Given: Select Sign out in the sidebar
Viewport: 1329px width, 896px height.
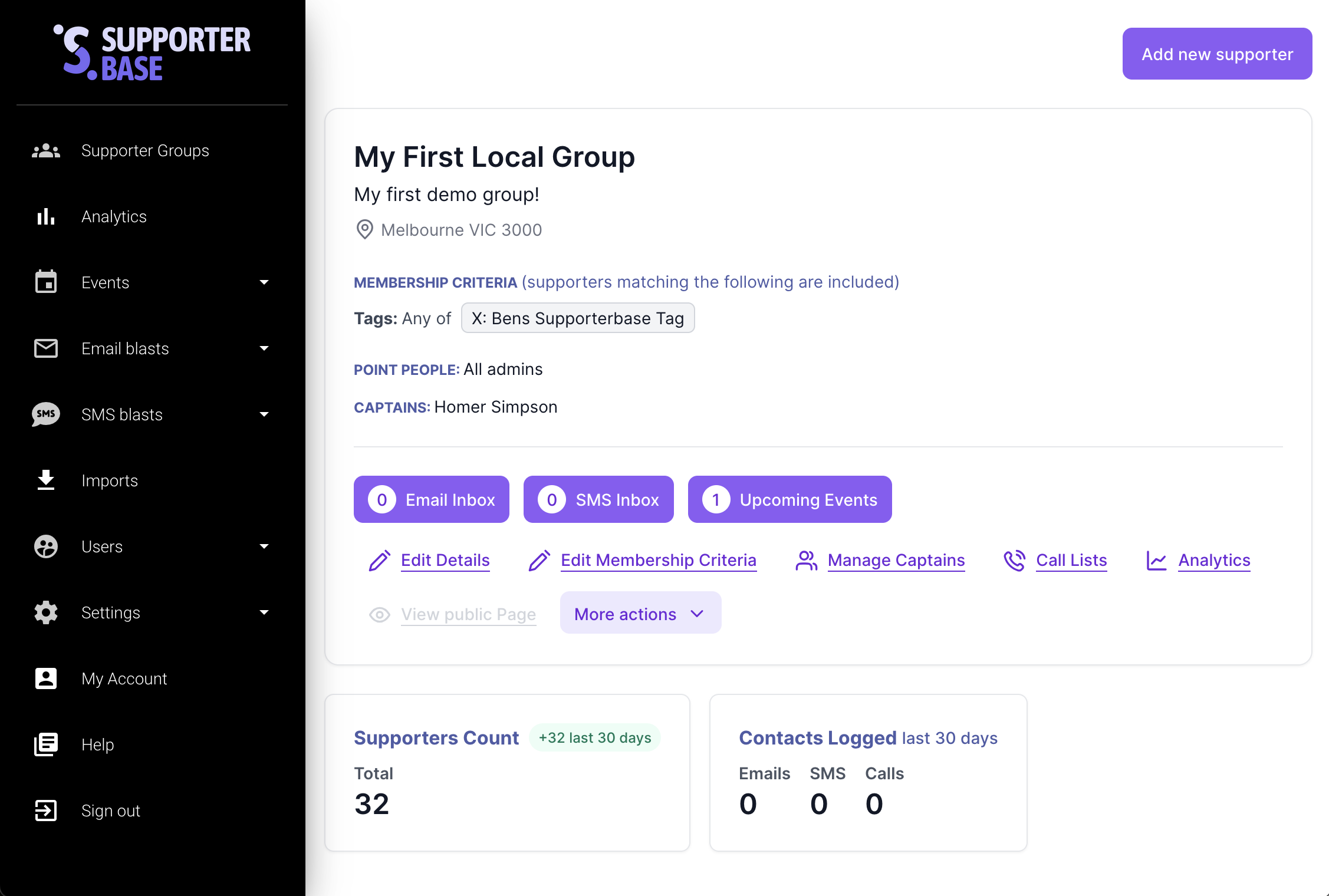Looking at the screenshot, I should coord(152,811).
